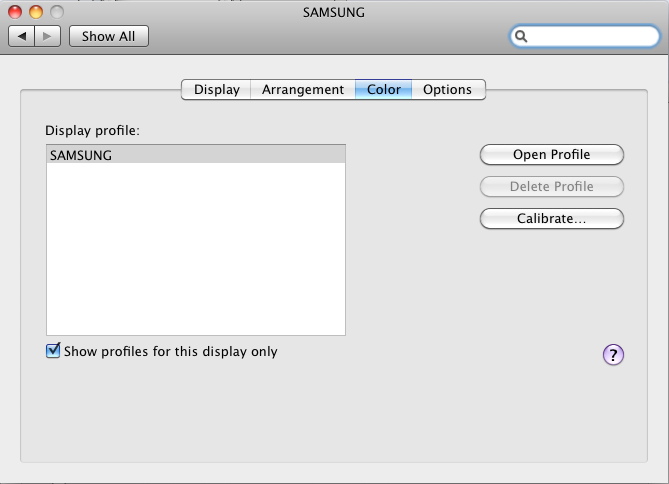Switch to the Display tab
Image resolution: width=669 pixels, height=484 pixels.
pos(216,89)
